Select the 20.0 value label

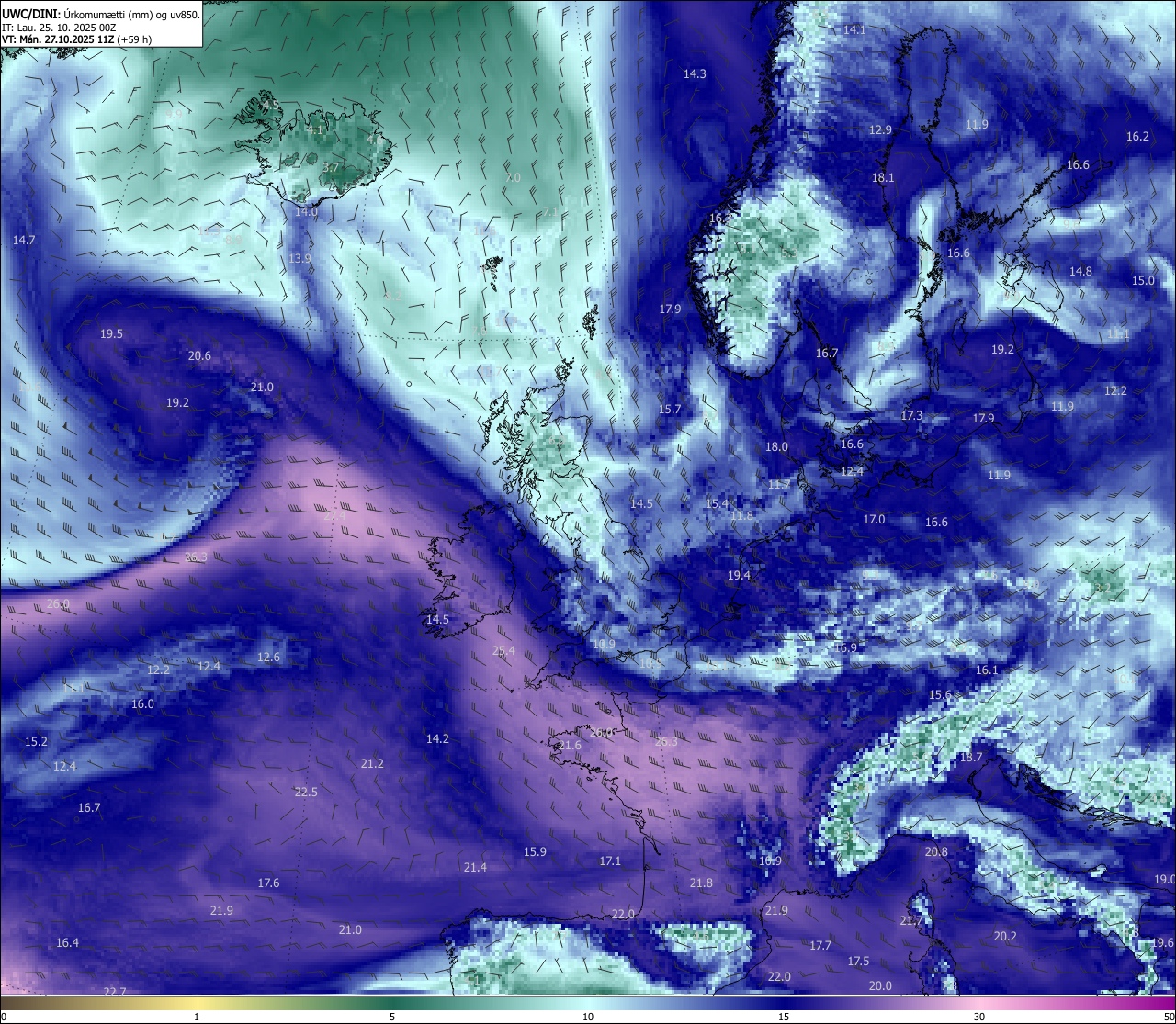tap(880, 986)
